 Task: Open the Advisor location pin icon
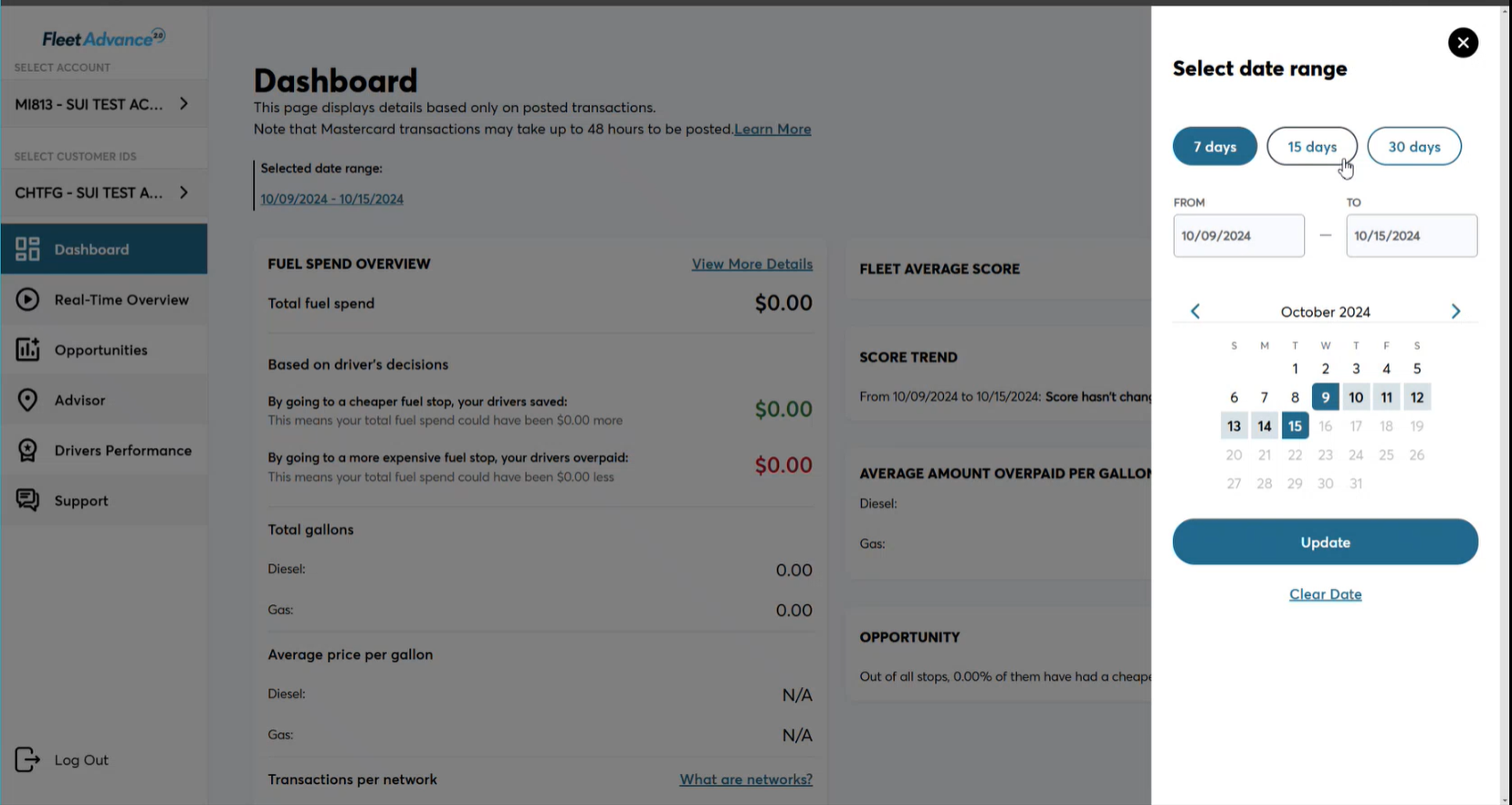pos(27,400)
